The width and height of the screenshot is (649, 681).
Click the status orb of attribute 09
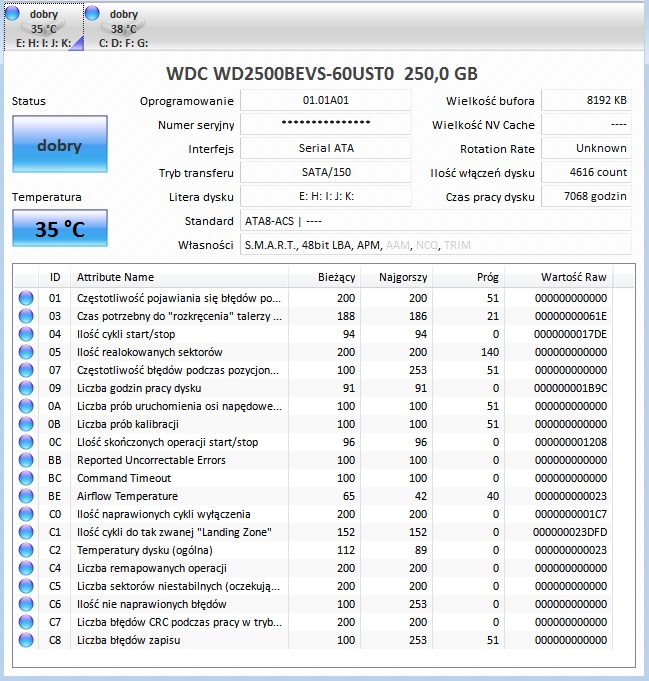tap(26, 388)
